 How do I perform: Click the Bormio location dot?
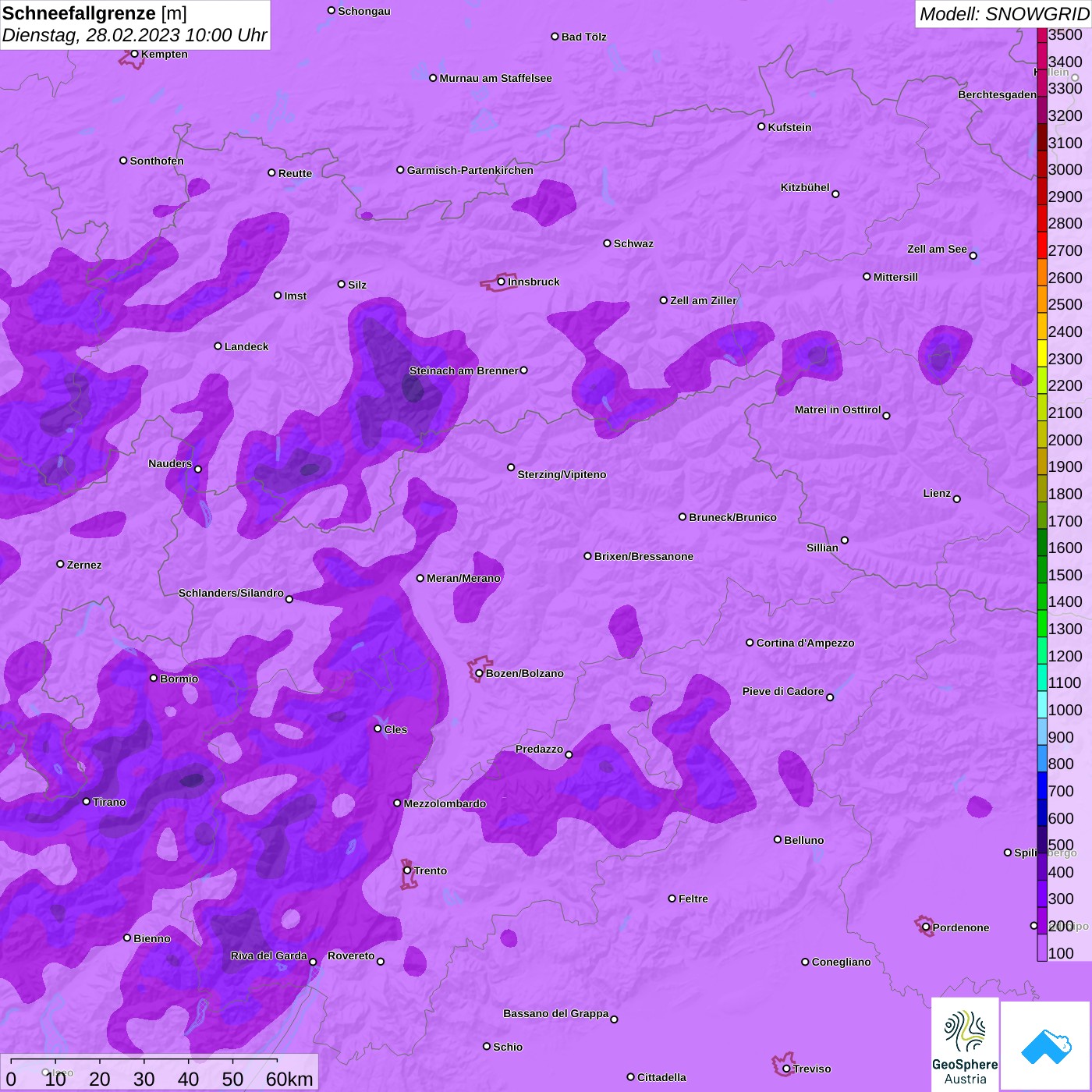[154, 678]
